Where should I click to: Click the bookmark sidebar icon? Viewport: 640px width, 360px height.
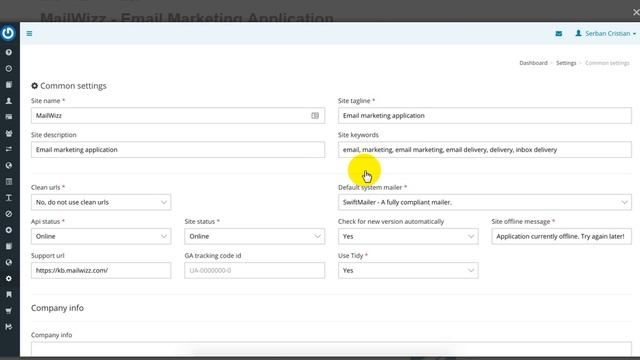pos(9,294)
